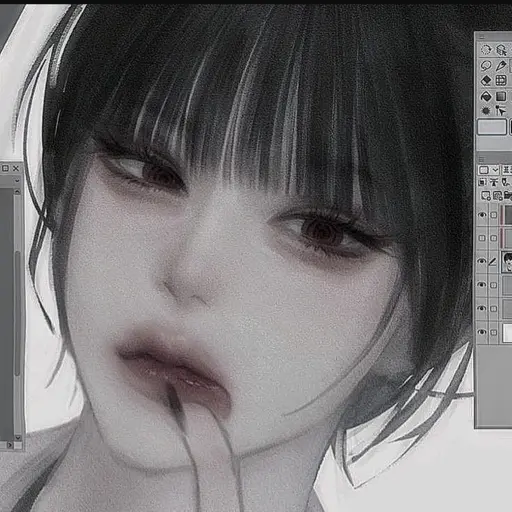Toggle visibility of the bottom white layer
The height and width of the screenshot is (512, 512).
coord(482,332)
